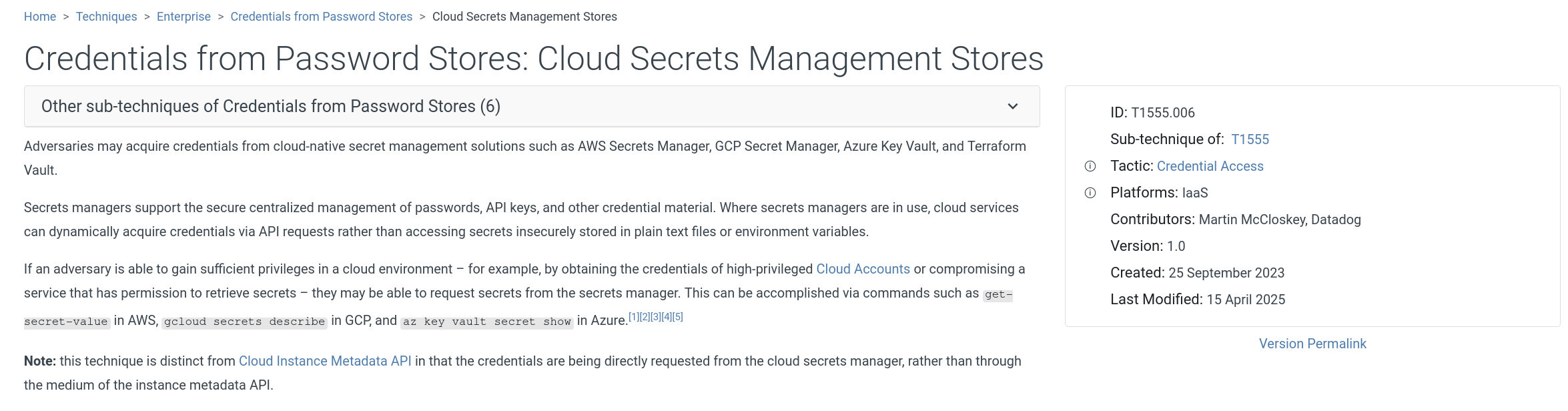The image size is (1568, 411).
Task: Navigate to Enterprise breadcrumb link
Action: (183, 17)
